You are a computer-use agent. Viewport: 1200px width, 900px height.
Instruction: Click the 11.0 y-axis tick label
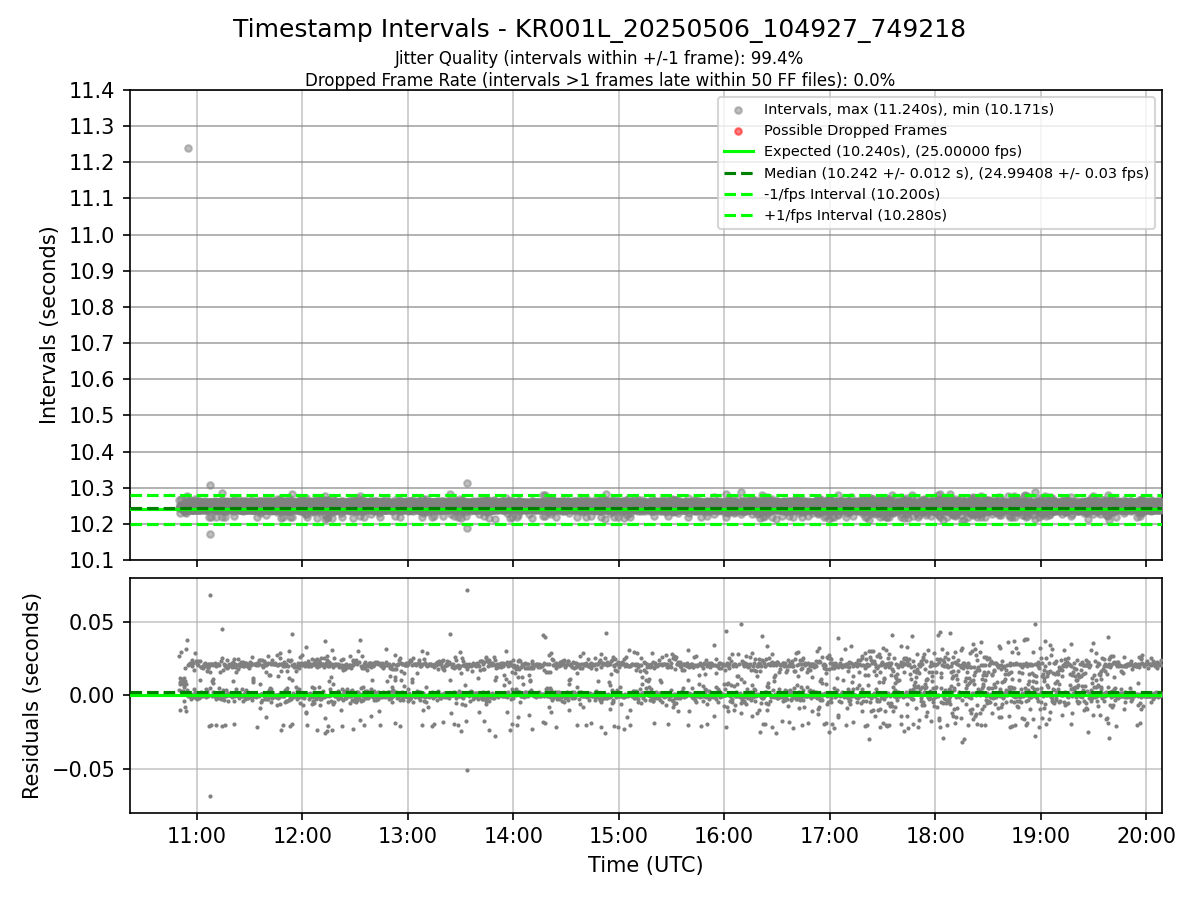pos(93,235)
